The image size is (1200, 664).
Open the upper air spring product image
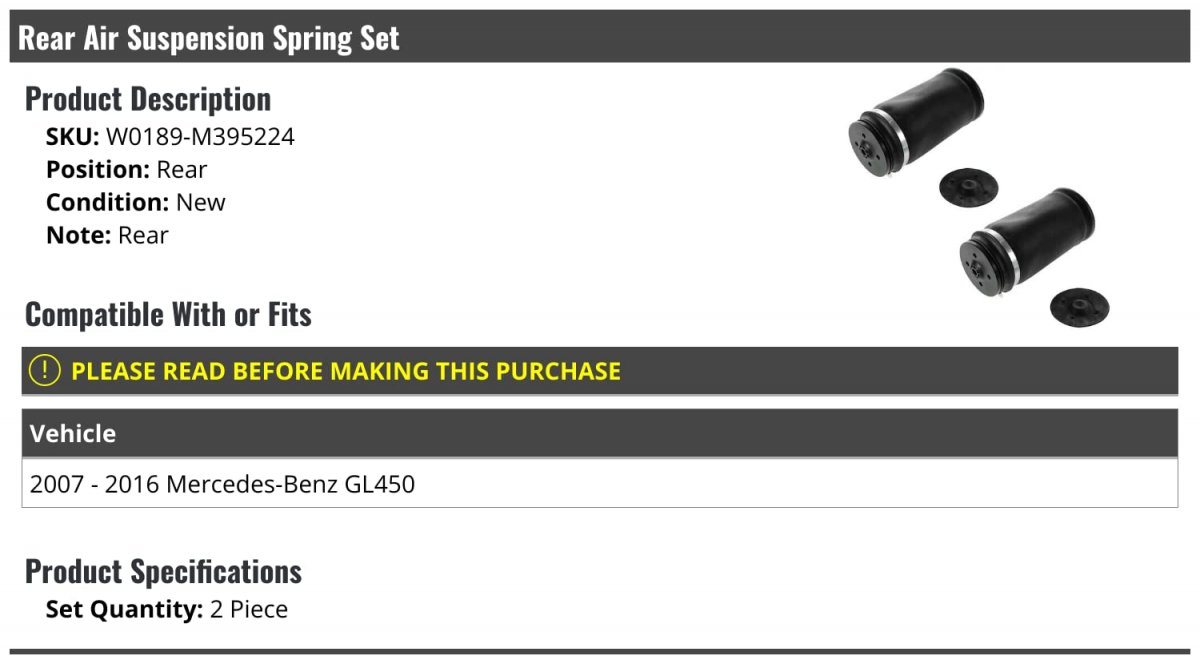[x=914, y=125]
